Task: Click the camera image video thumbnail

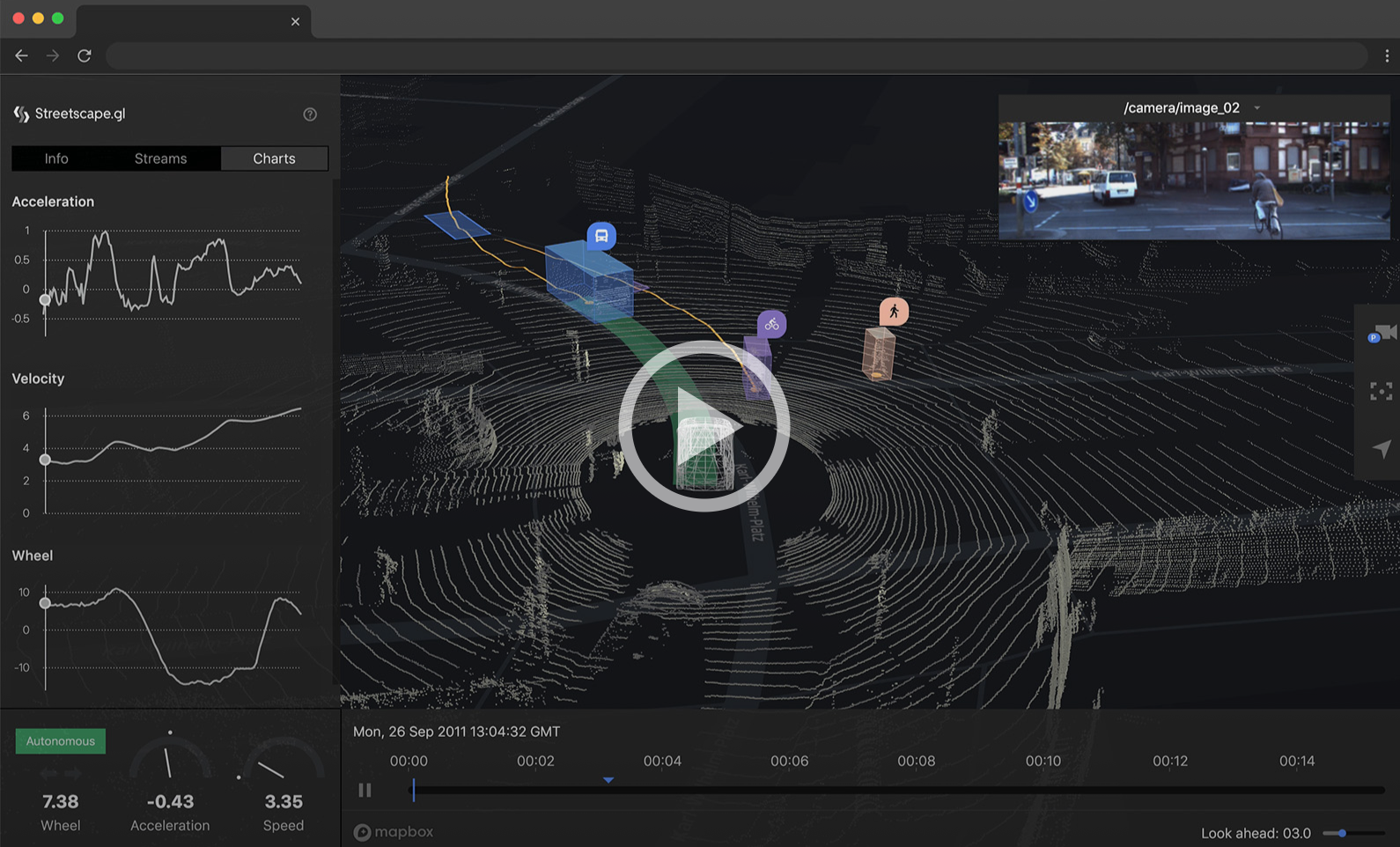Action: coord(1194,180)
